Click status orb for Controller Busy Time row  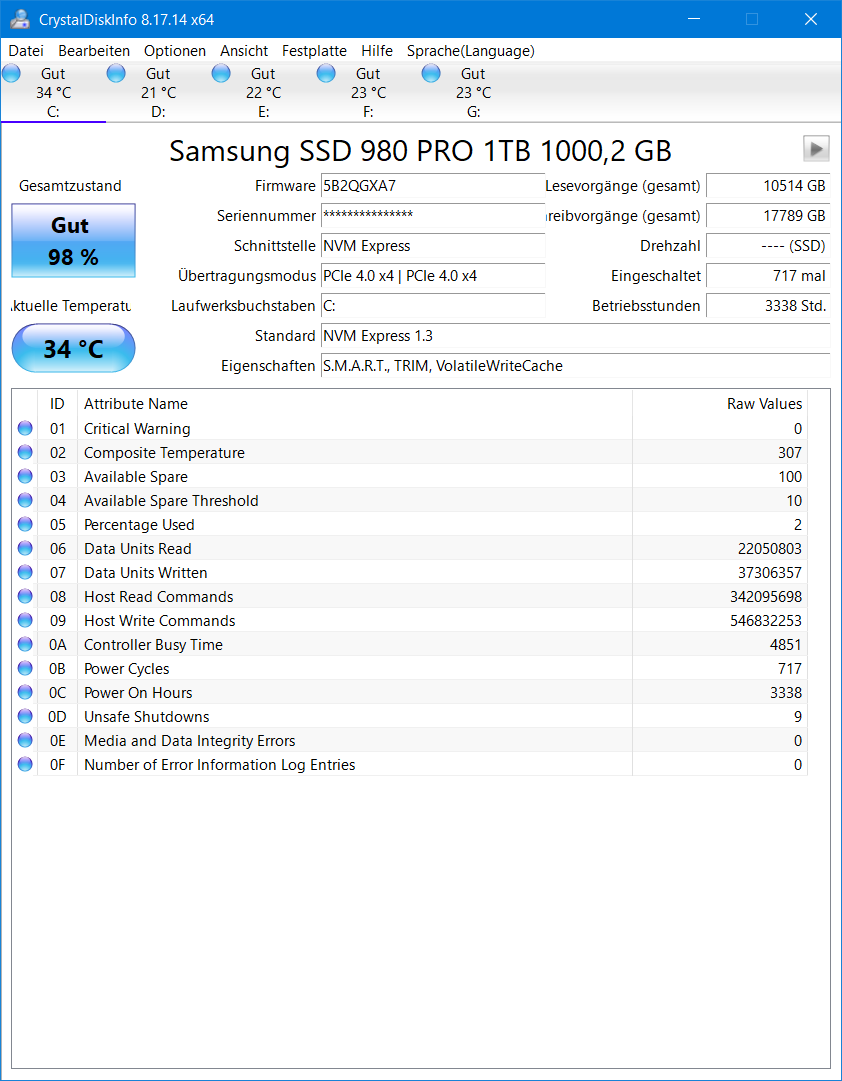click(26, 644)
